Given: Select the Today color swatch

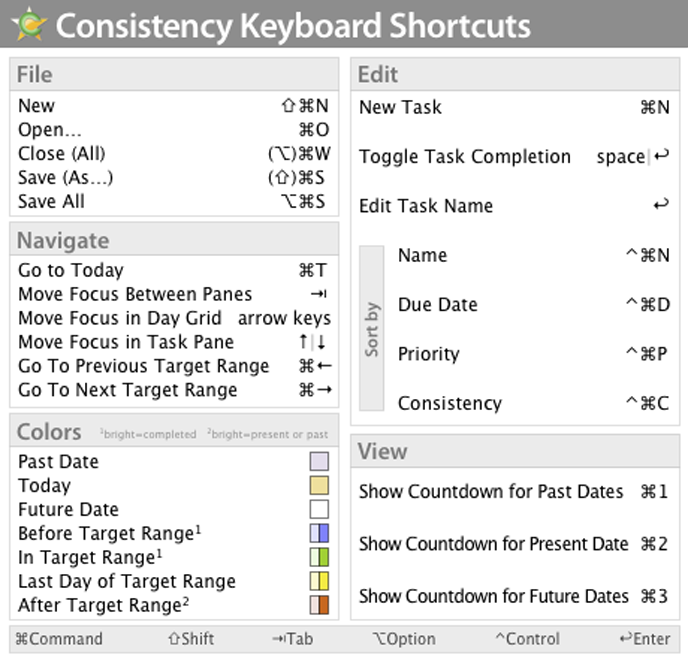Looking at the screenshot, I should (319, 486).
